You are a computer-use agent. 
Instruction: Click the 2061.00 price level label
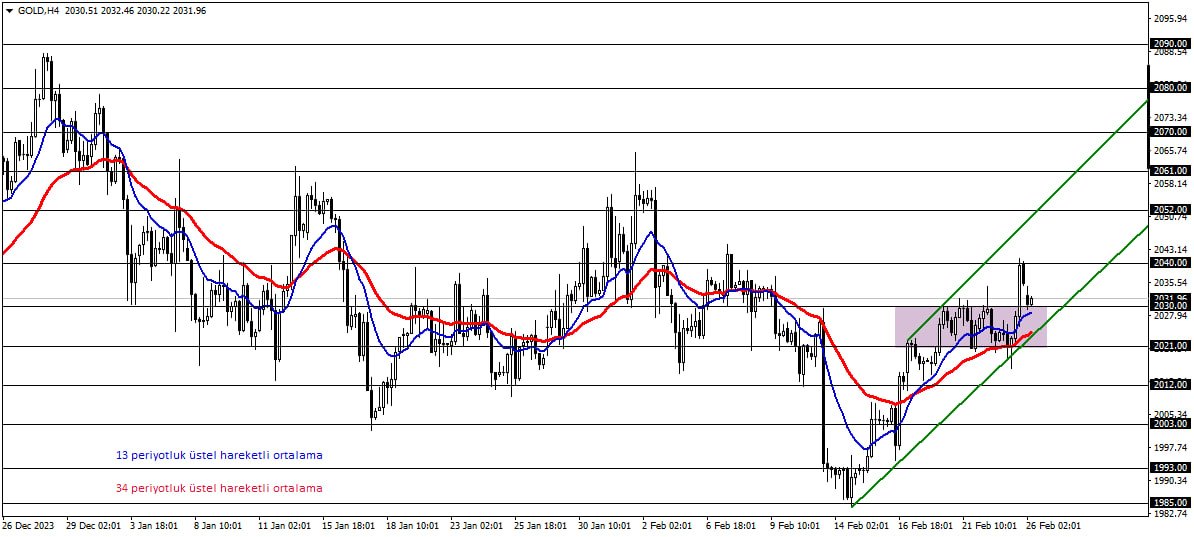[x=1170, y=171]
